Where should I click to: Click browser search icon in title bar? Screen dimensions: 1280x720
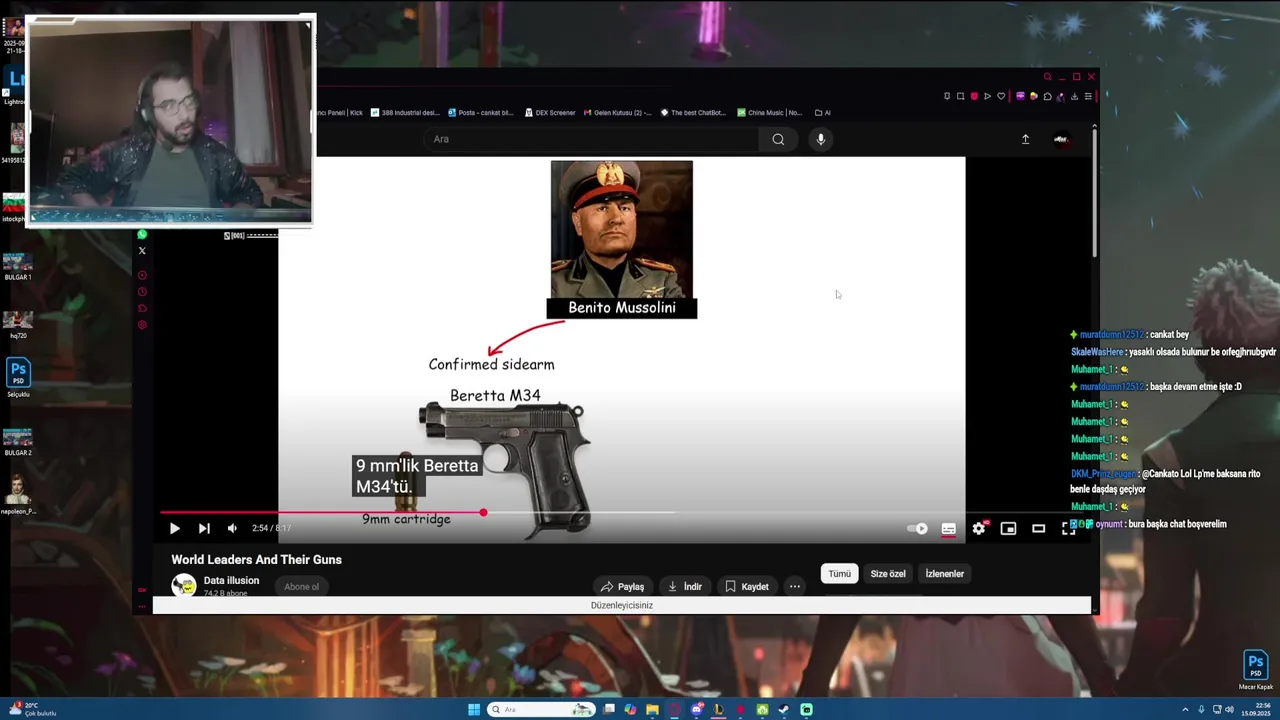pyautogui.click(x=1047, y=77)
